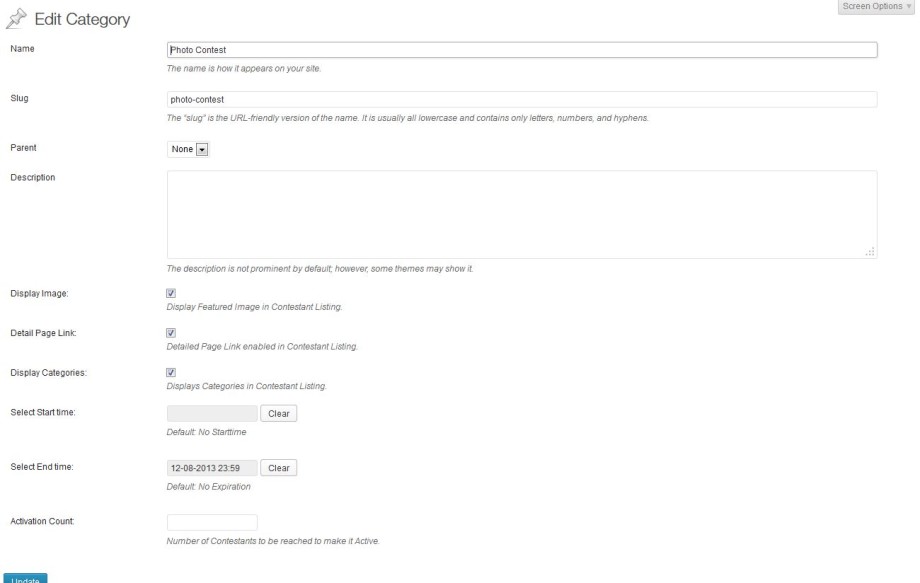
Task: Focus the Name text field
Action: coord(522,50)
